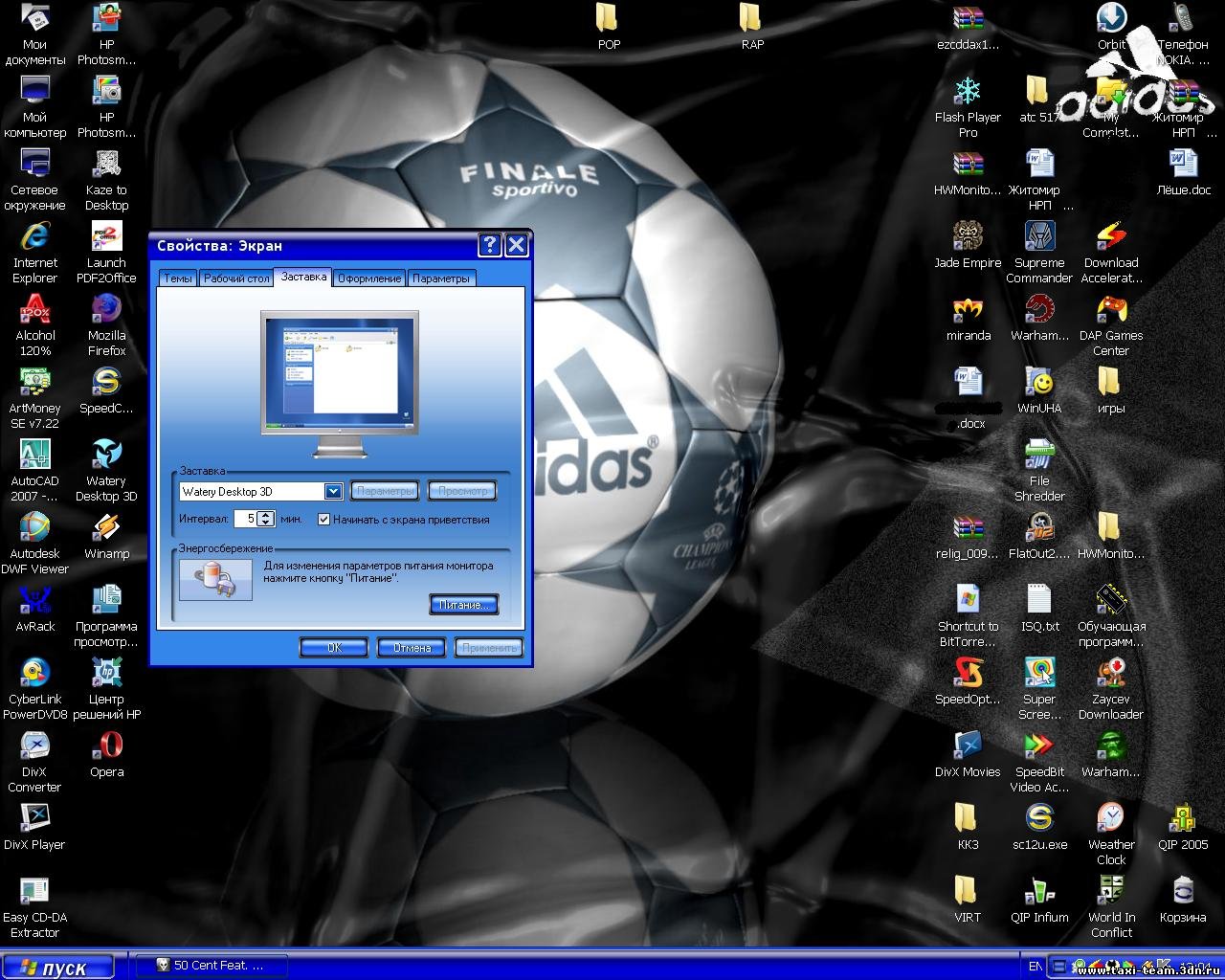Open the Alcohol 120% desktop icon
Image resolution: width=1225 pixels, height=980 pixels.
point(34,325)
